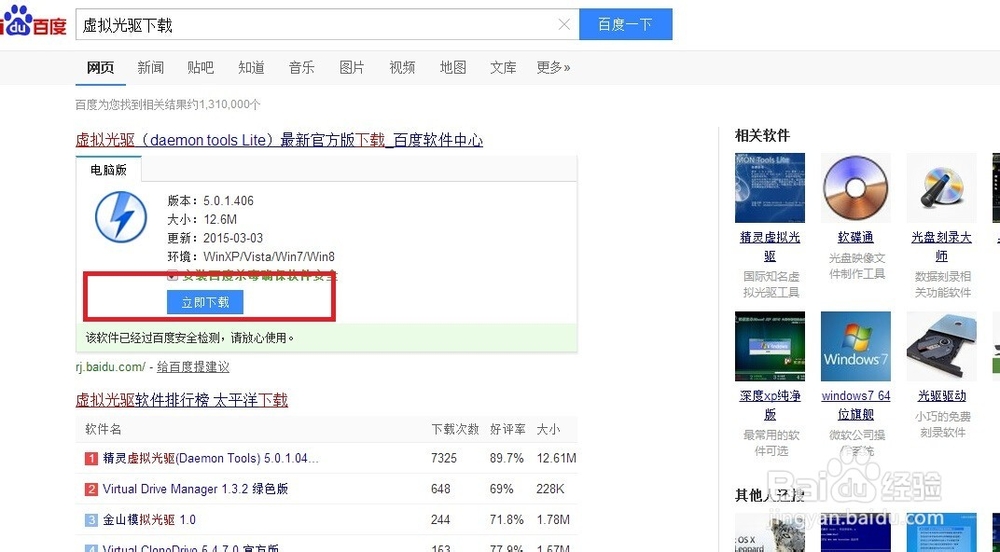Click the rj.baidu.com/ source text
The width and height of the screenshot is (1000, 552).
click(x=110, y=367)
